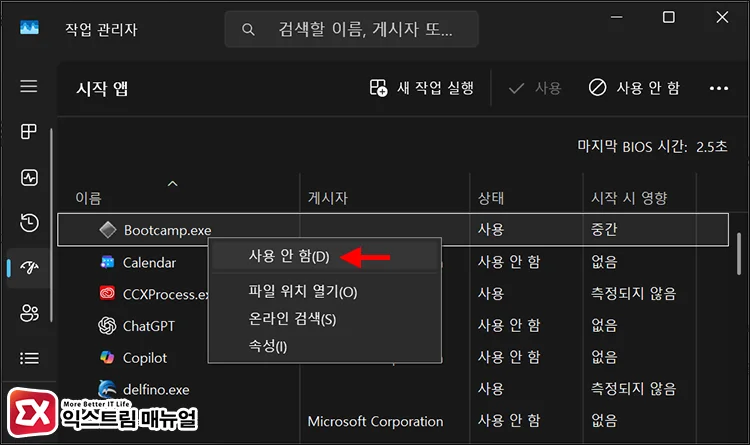Viewport: 750px width, 445px height.
Task: Click the CCXProcess Creative Cloud icon
Action: tap(107, 293)
